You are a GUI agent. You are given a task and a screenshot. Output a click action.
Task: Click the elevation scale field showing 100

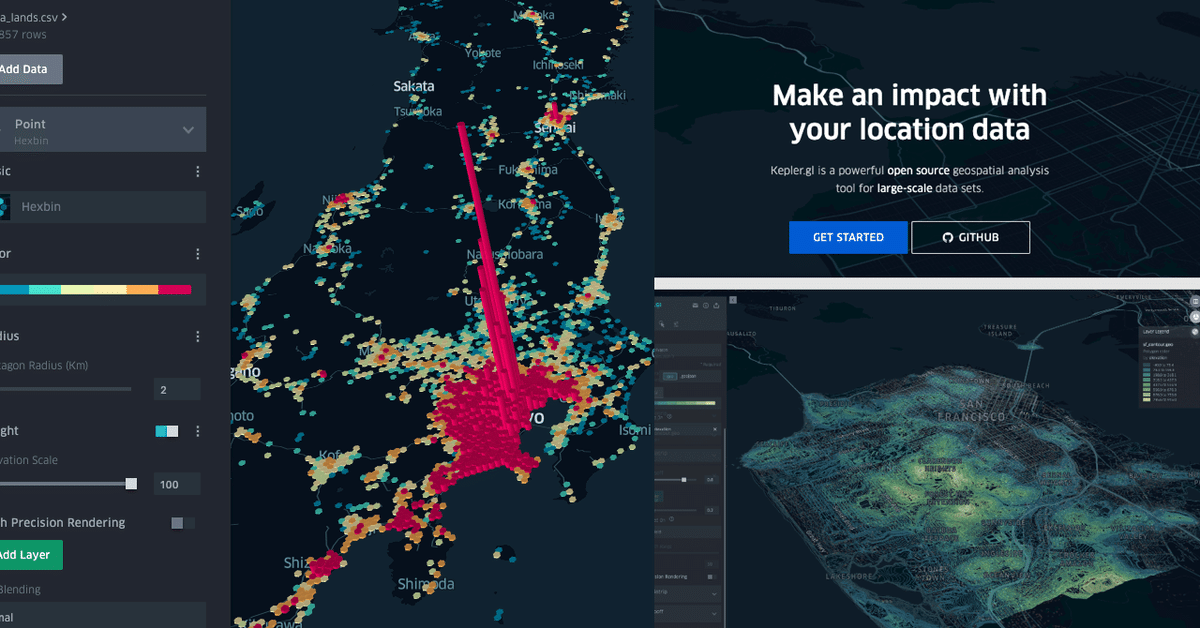pyautogui.click(x=177, y=484)
